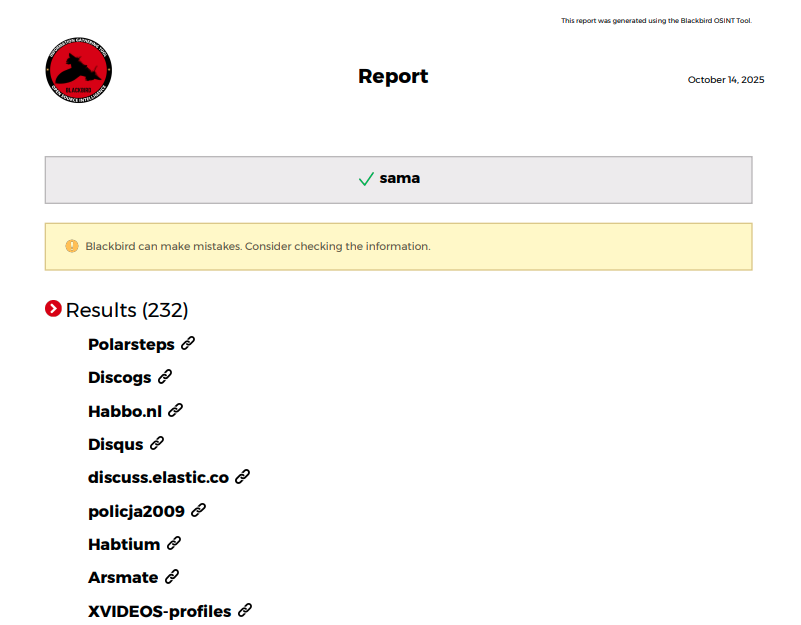The width and height of the screenshot is (801, 625).
Task: Select the Polarsteps result name
Action: point(131,345)
